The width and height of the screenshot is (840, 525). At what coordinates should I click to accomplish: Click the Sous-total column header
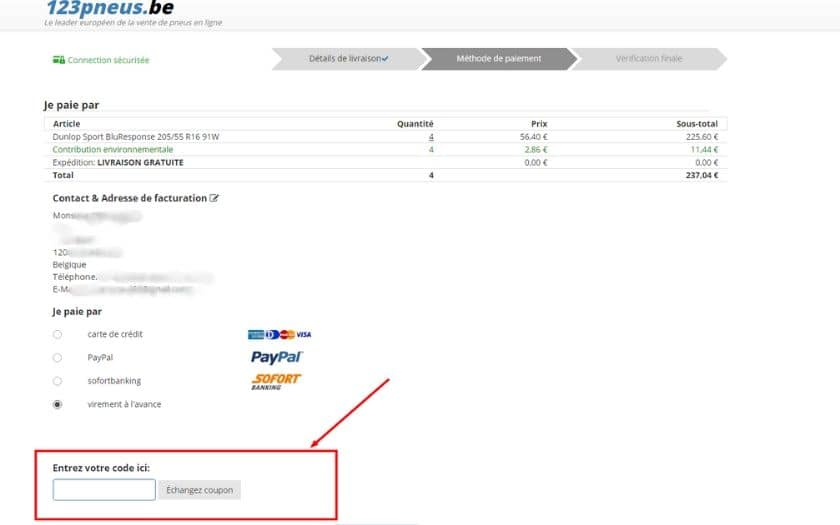tap(696, 124)
